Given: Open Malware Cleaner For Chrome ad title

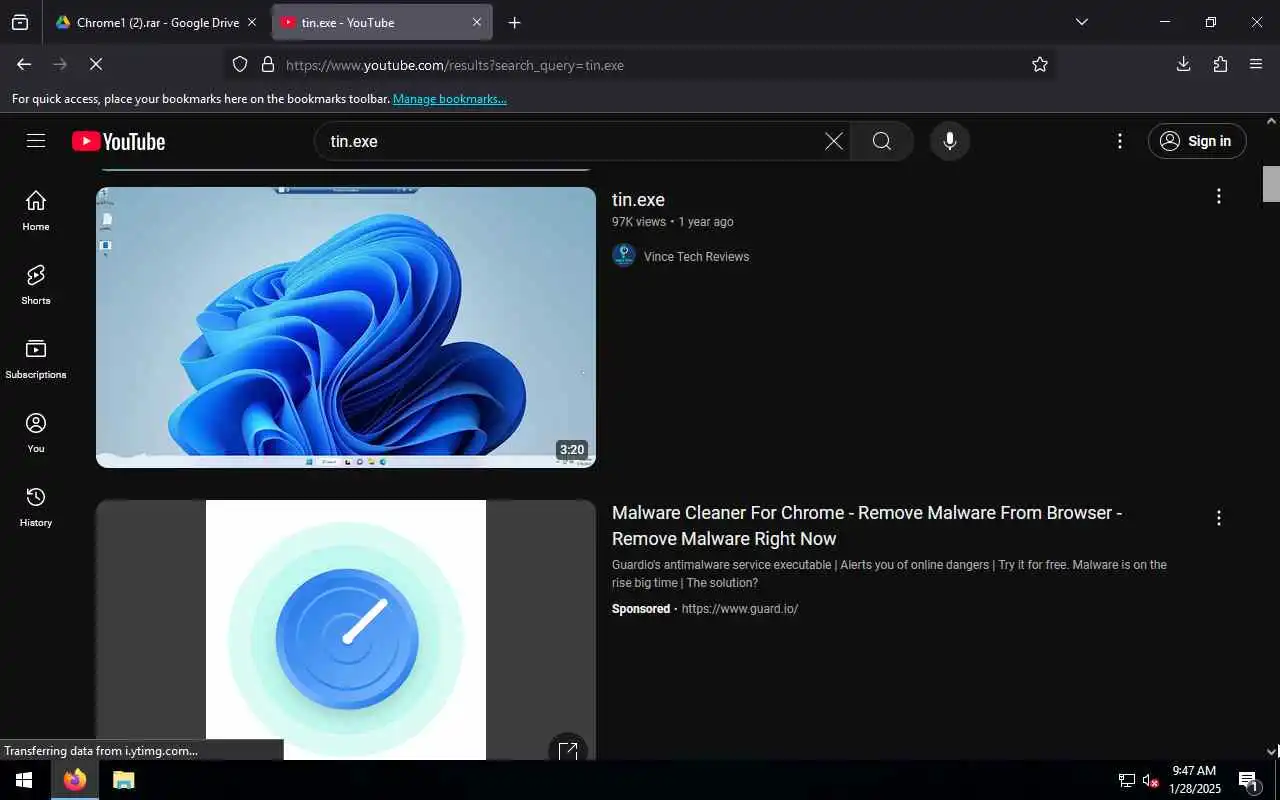Looking at the screenshot, I should 867,525.
